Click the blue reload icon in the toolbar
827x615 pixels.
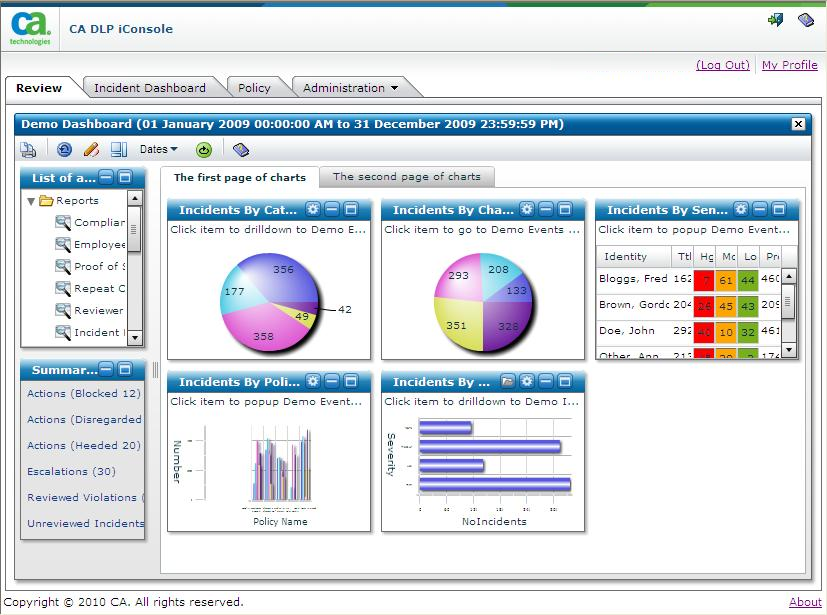(x=62, y=149)
